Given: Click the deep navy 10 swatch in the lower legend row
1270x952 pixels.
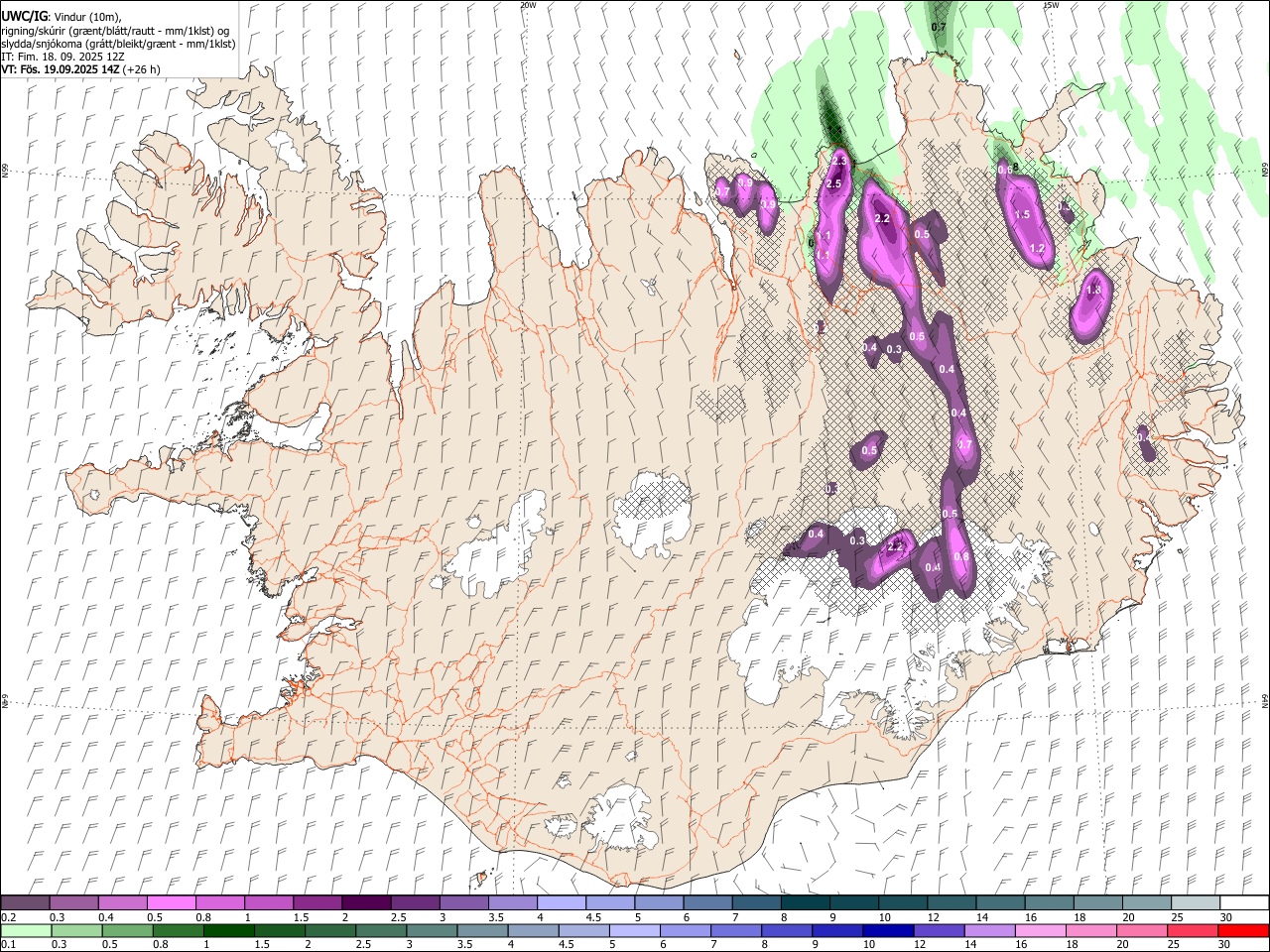Looking at the screenshot, I should tap(887, 930).
